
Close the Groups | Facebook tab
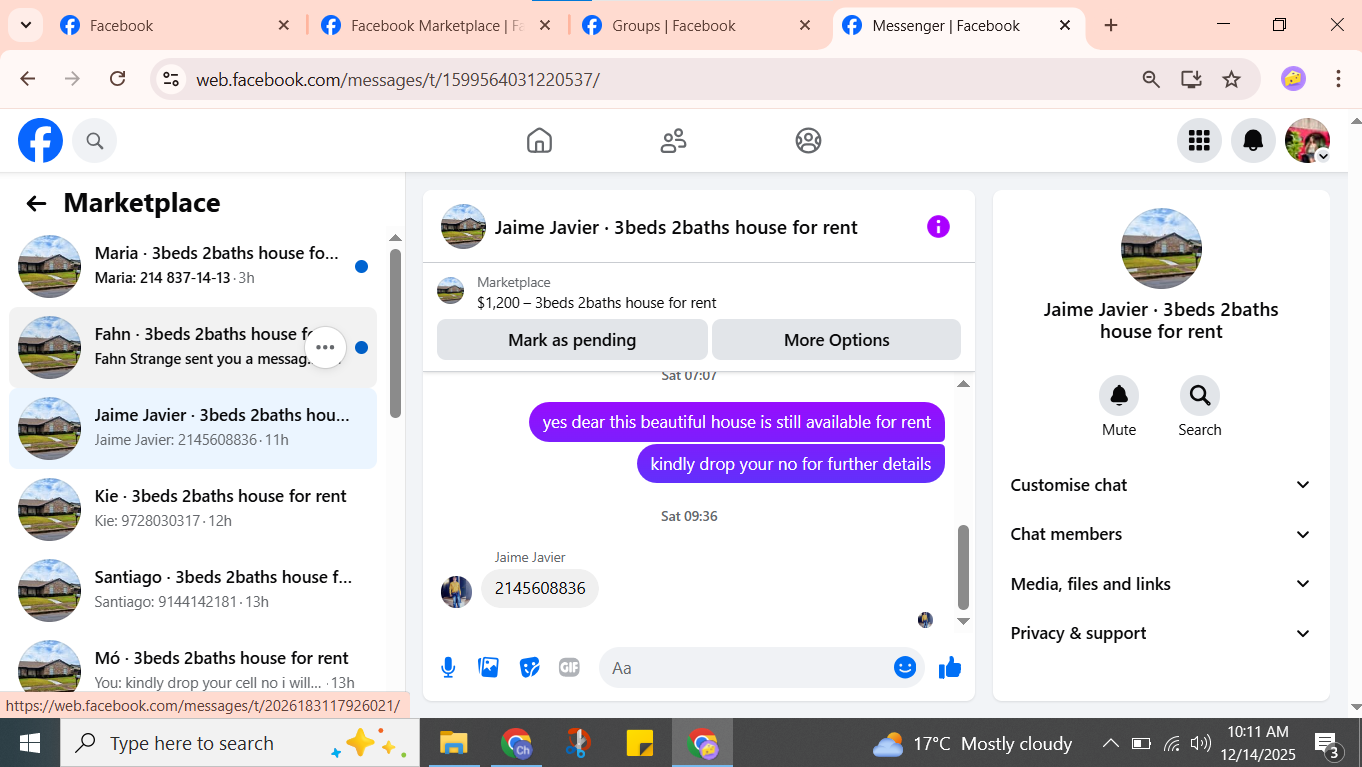[x=805, y=26]
